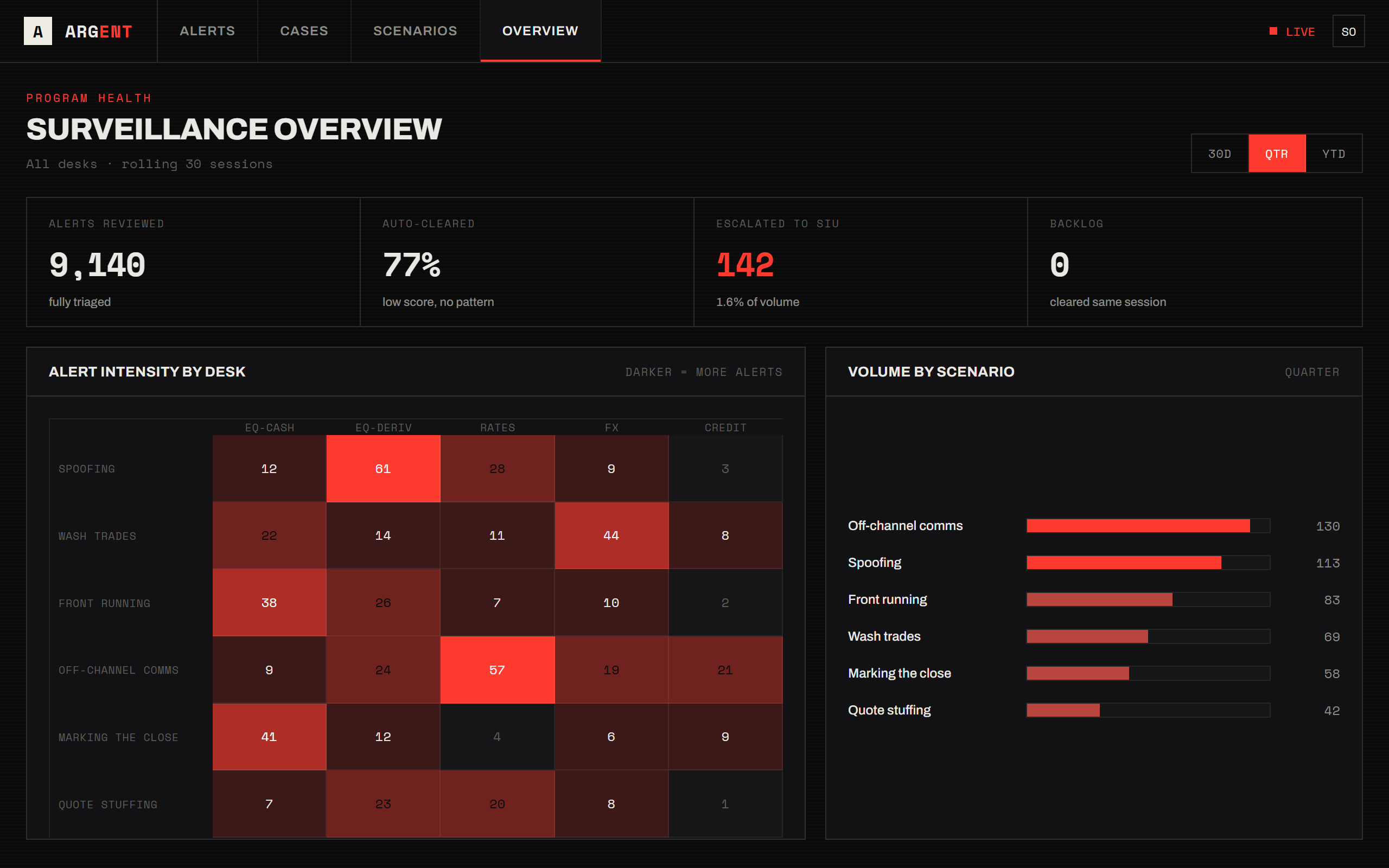
Task: Click the Front running volume bar
Action: coord(1148,599)
